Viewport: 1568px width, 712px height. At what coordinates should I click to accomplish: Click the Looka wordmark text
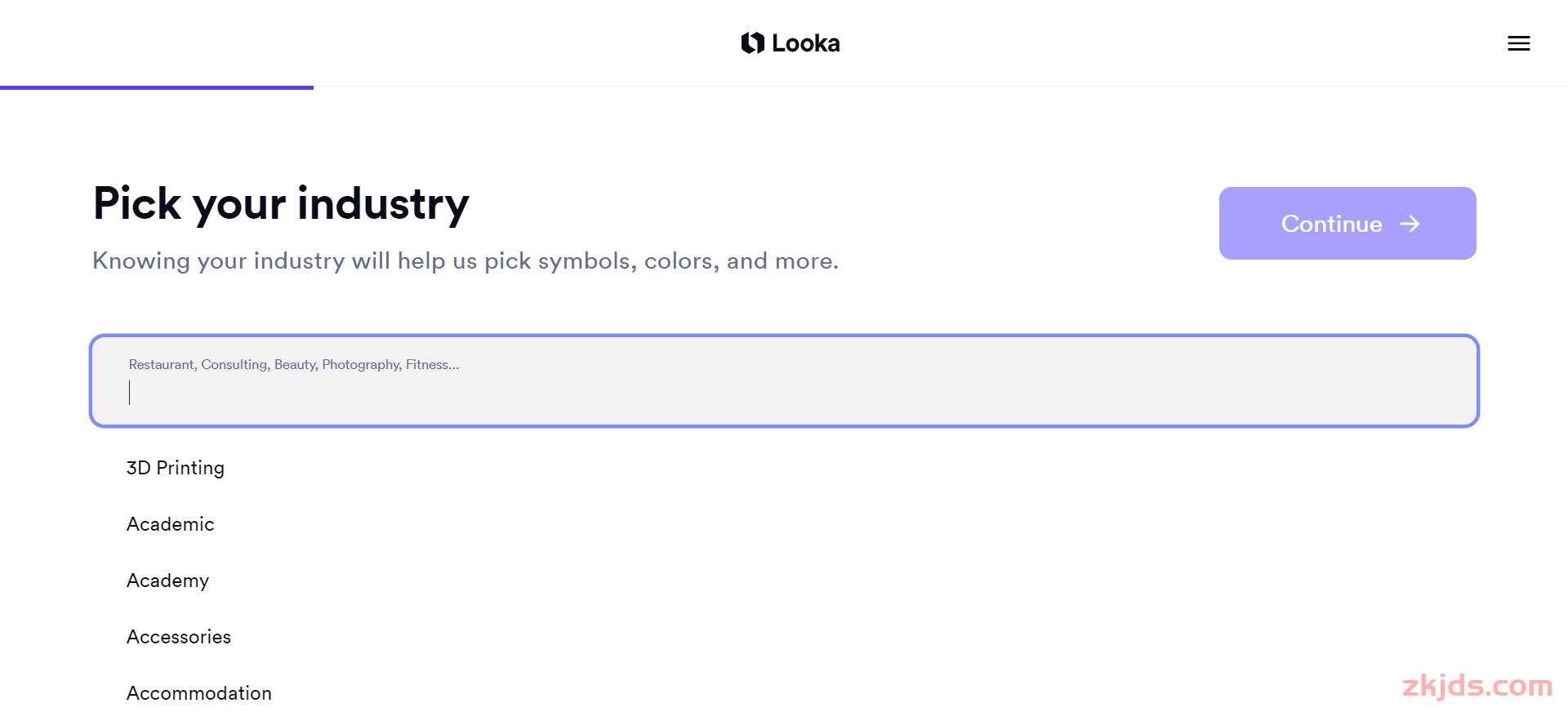[805, 43]
